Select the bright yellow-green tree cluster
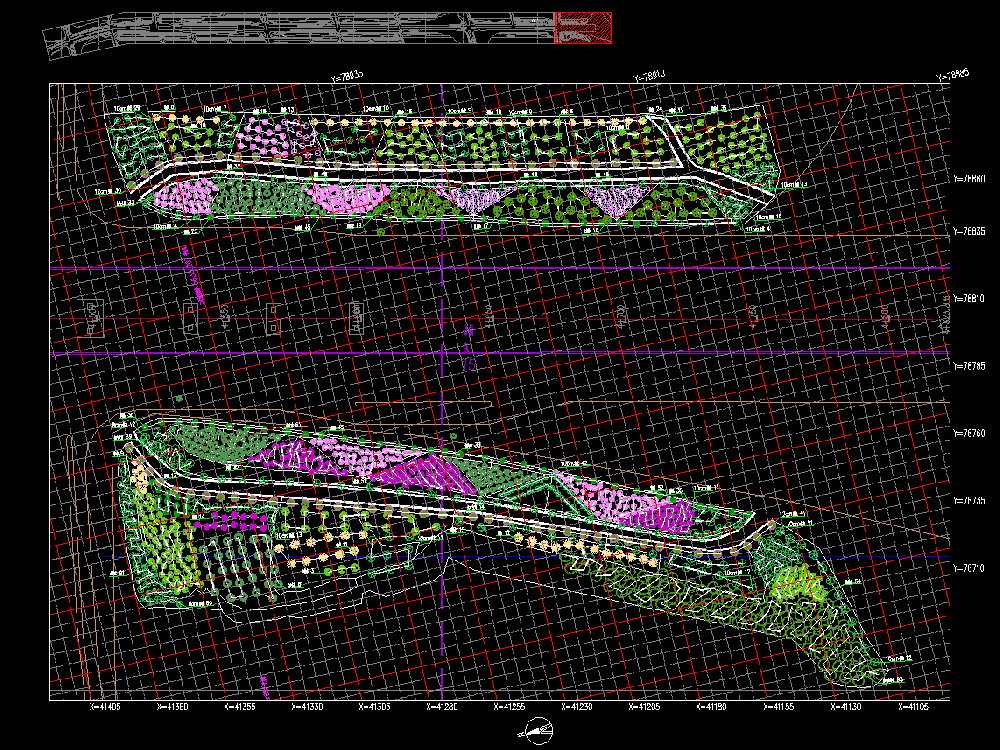Viewport: 1000px width, 750px height. pyautogui.click(x=796, y=580)
